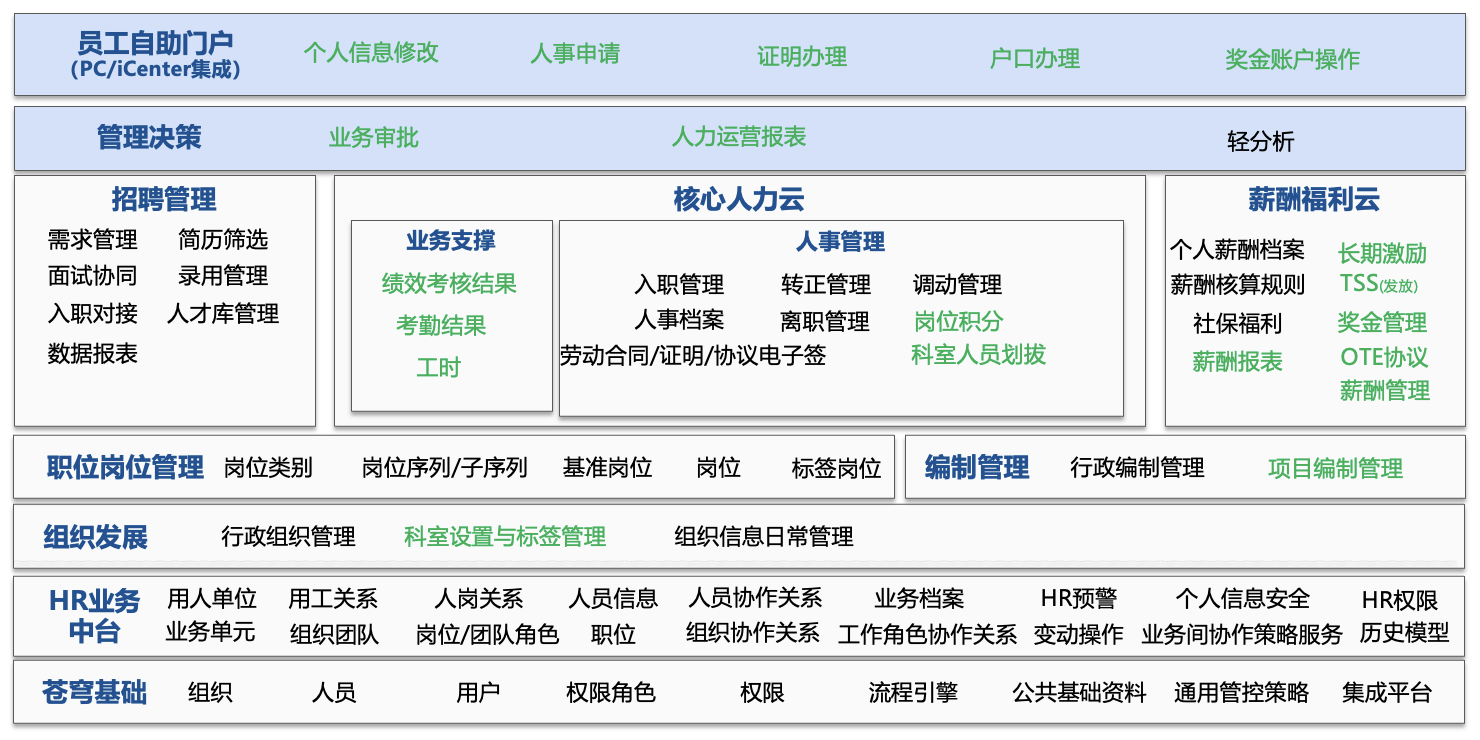The height and width of the screenshot is (740, 1480).
Task: Click the 个人信息修改 link
Action: (x=371, y=53)
